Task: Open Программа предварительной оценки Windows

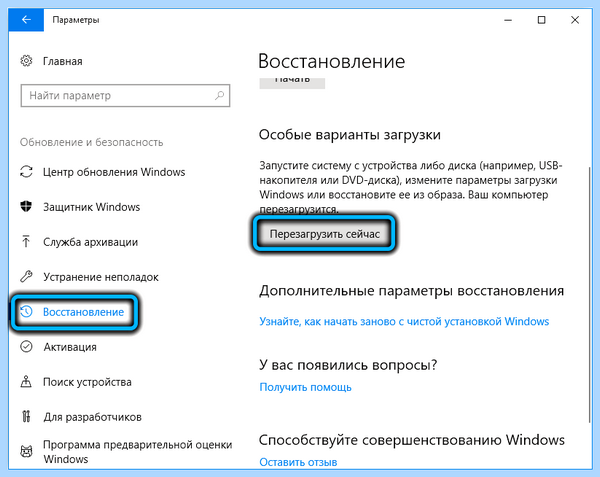Action: pyautogui.click(x=138, y=452)
